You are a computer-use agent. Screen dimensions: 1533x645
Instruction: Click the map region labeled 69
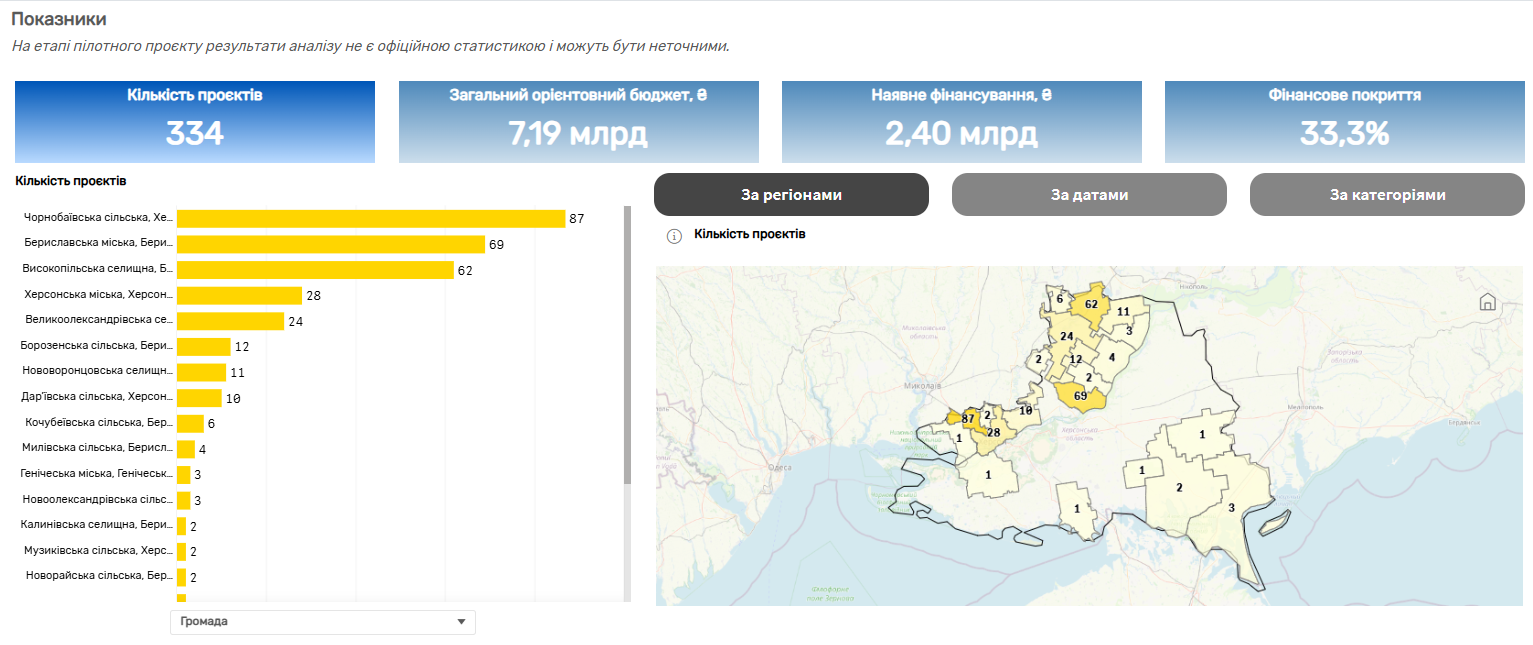click(x=1080, y=397)
